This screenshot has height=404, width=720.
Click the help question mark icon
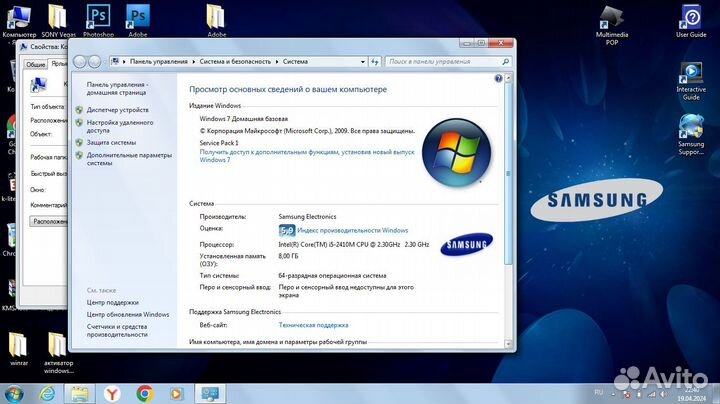coord(498,79)
